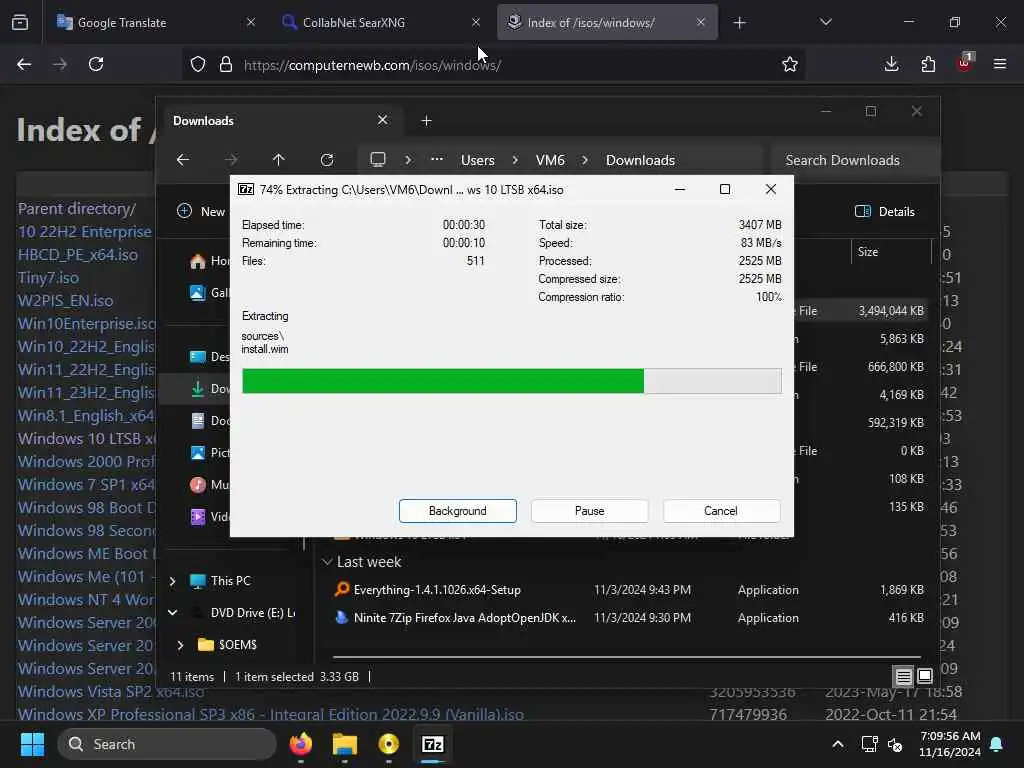Viewport: 1024px width, 768px height.
Task: Open Firefox extensions puzzle icon
Action: coord(928,64)
